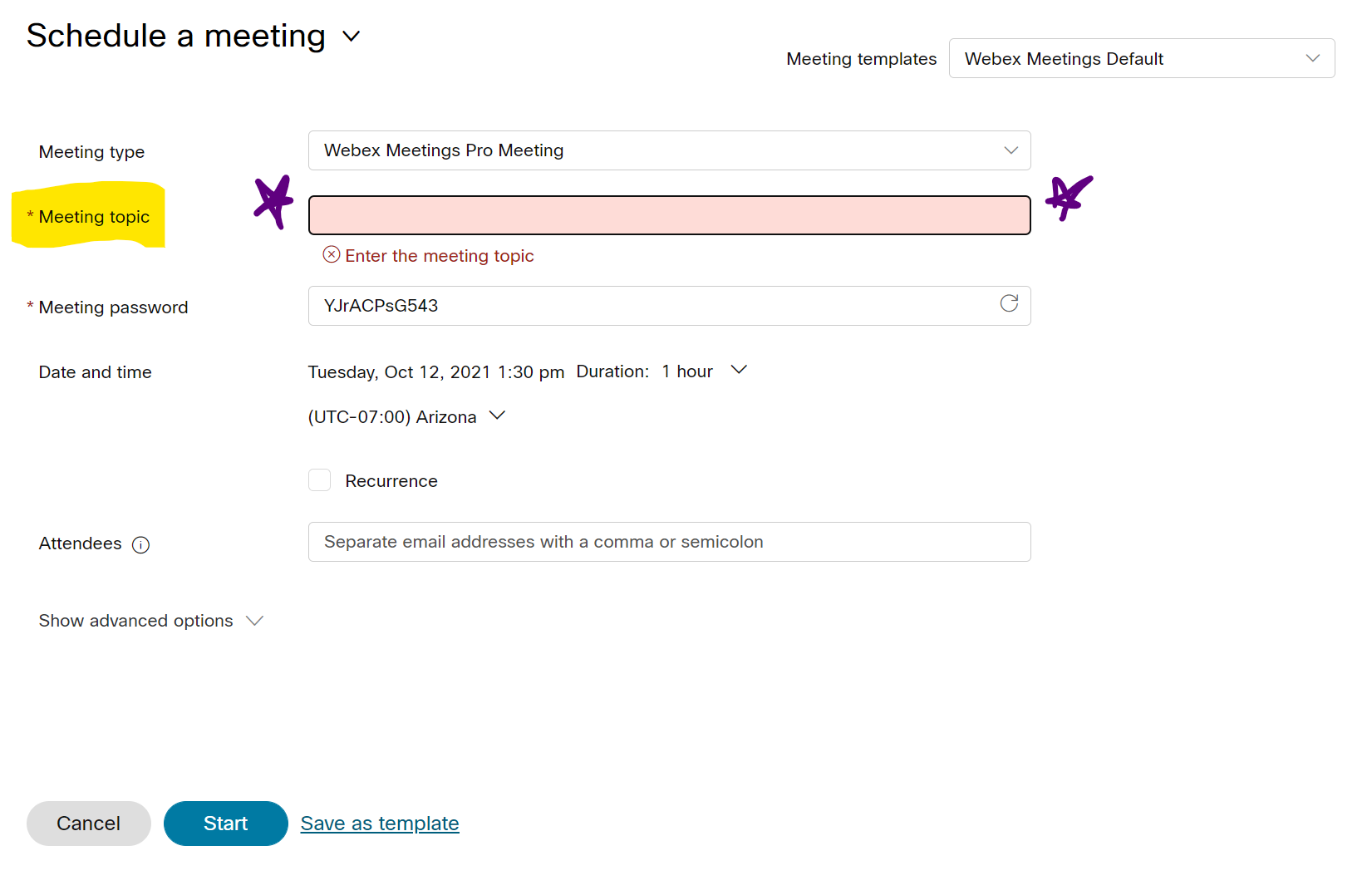Click the red error icon beside Enter the meeting topic
1372x895 pixels.
click(332, 255)
